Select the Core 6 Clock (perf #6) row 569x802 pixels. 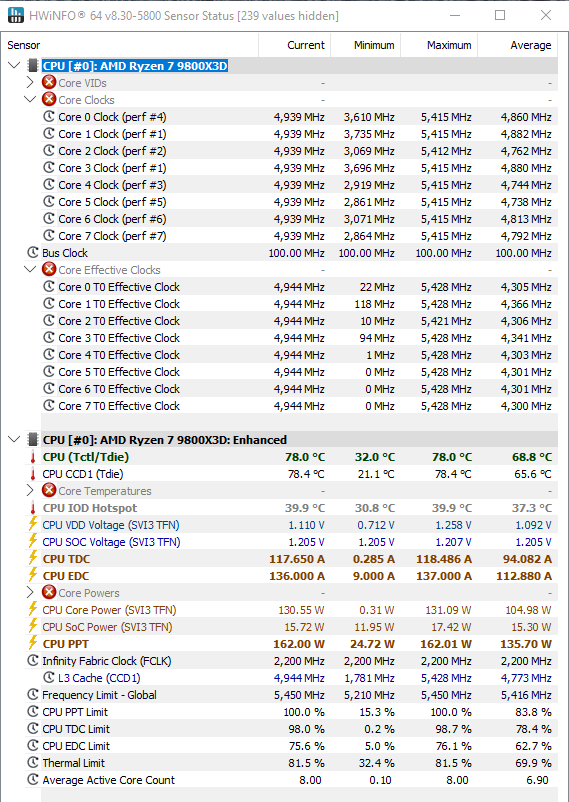(299, 218)
